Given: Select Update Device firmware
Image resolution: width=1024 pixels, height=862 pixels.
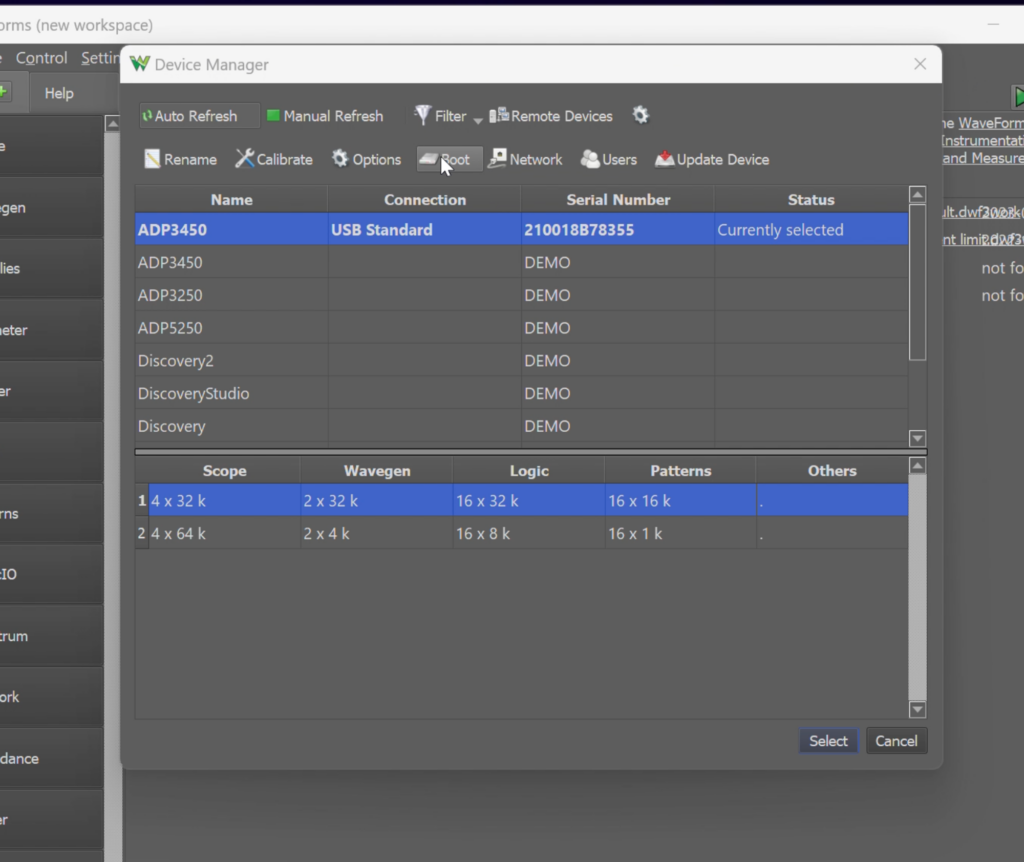Looking at the screenshot, I should tap(711, 159).
